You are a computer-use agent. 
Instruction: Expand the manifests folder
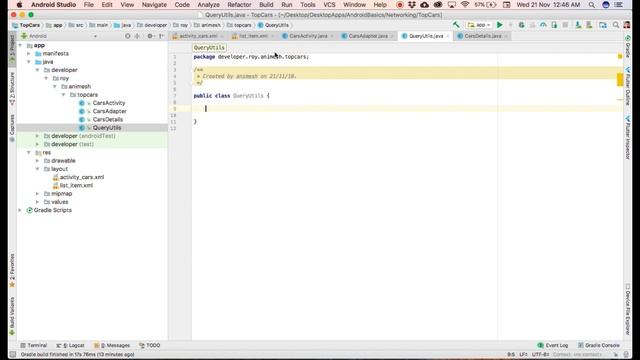coord(29,53)
